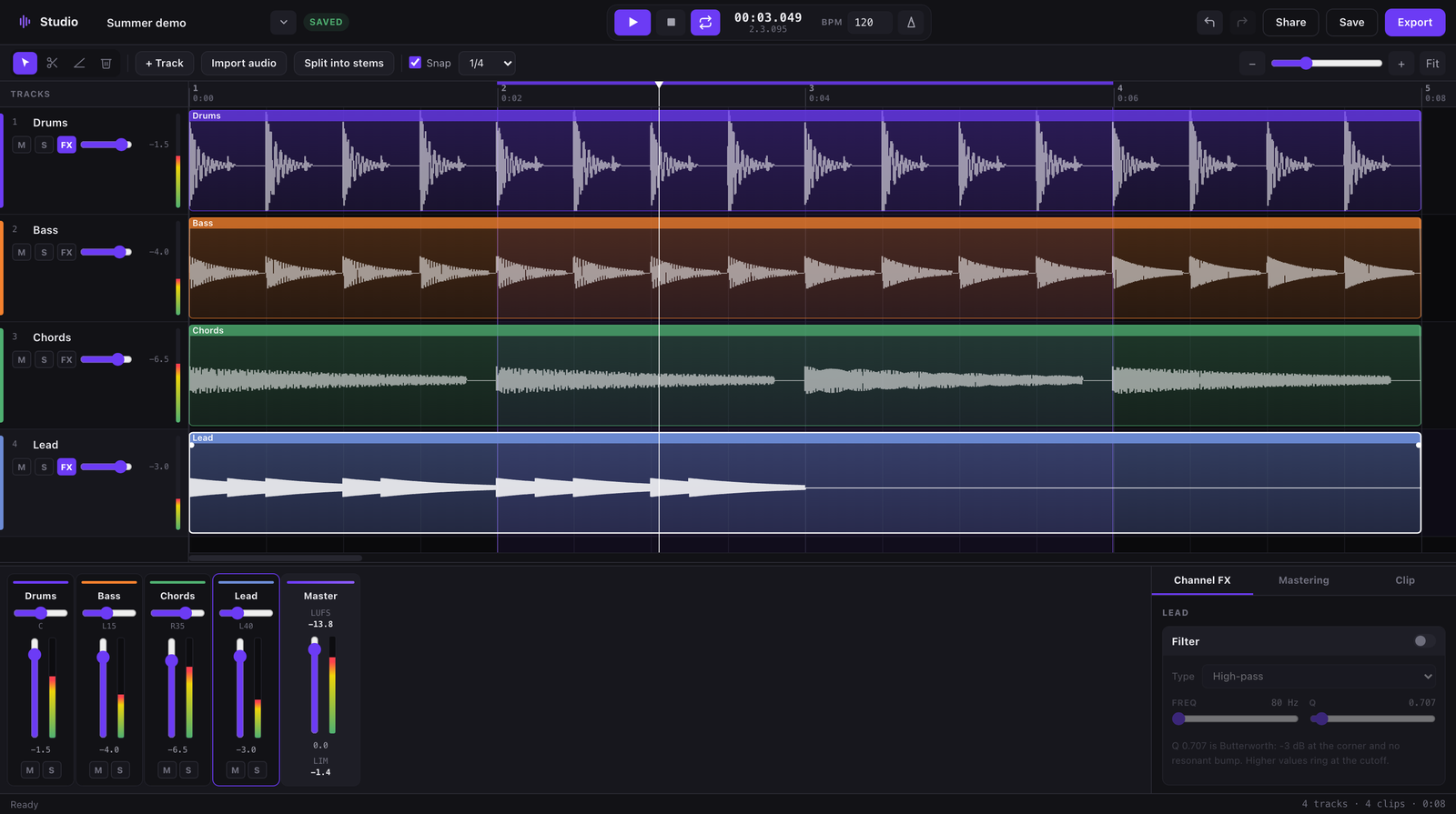Zoom out timeline with minus icon

(1252, 64)
